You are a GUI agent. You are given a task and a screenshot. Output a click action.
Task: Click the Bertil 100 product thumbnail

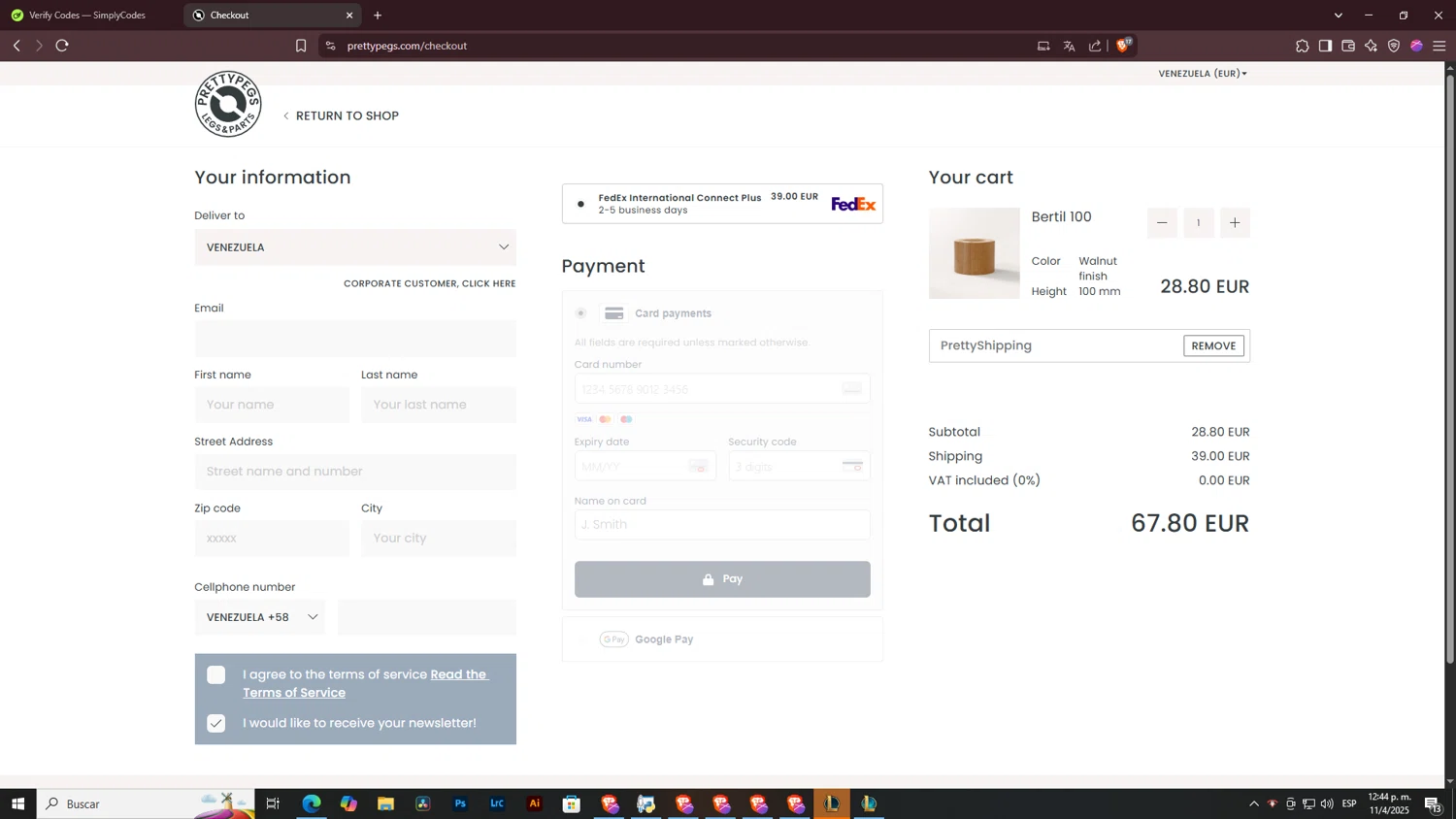pos(975,253)
